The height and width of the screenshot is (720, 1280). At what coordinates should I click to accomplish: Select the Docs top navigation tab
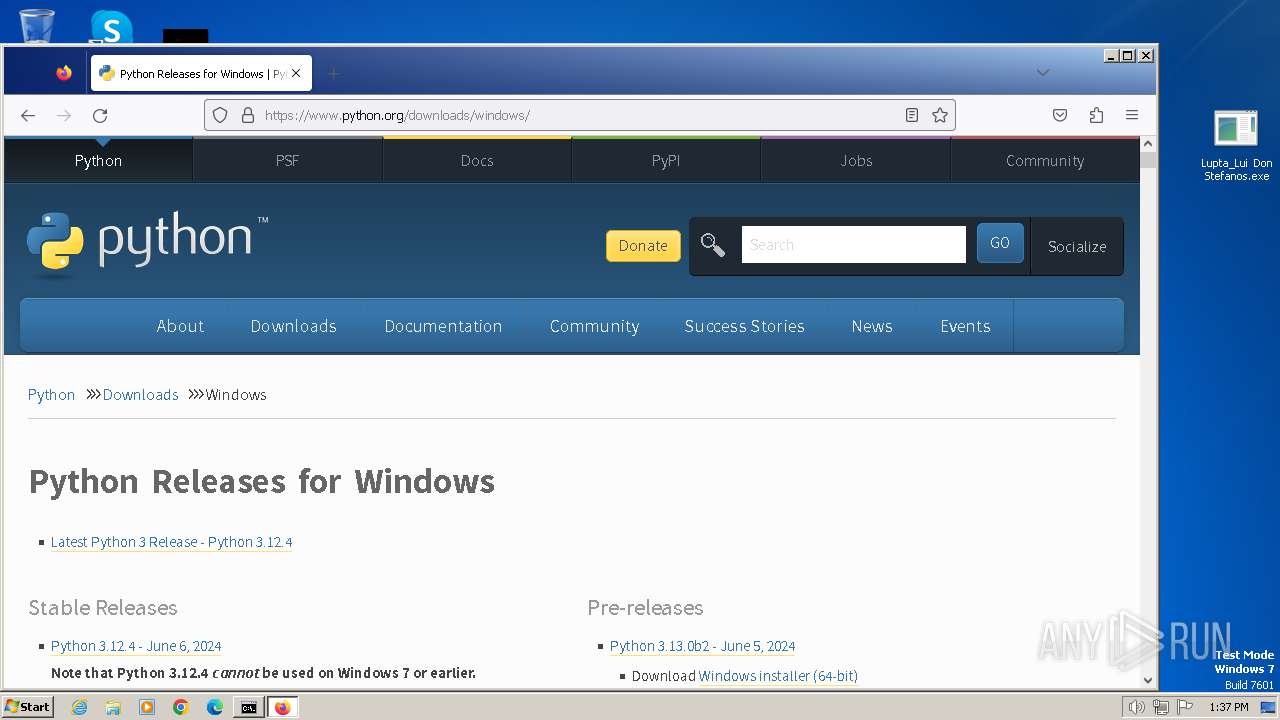[477, 160]
